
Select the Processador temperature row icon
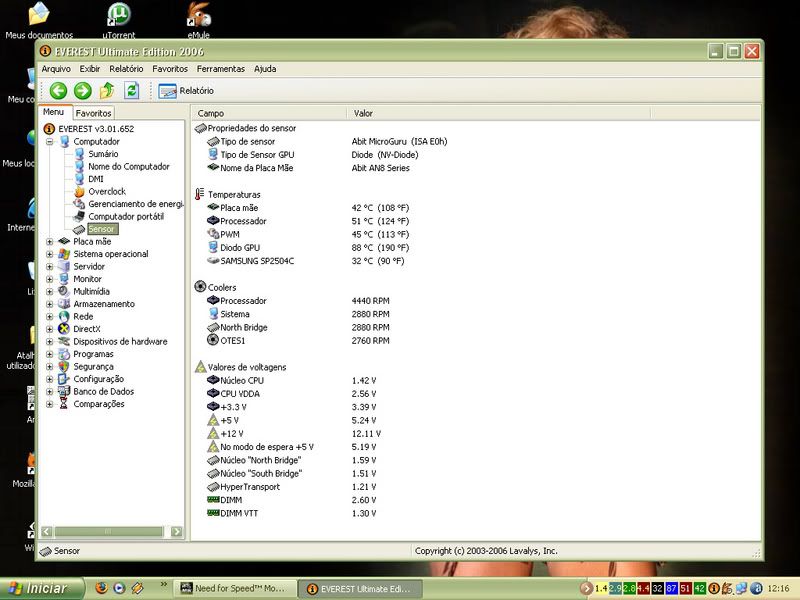click(x=213, y=221)
